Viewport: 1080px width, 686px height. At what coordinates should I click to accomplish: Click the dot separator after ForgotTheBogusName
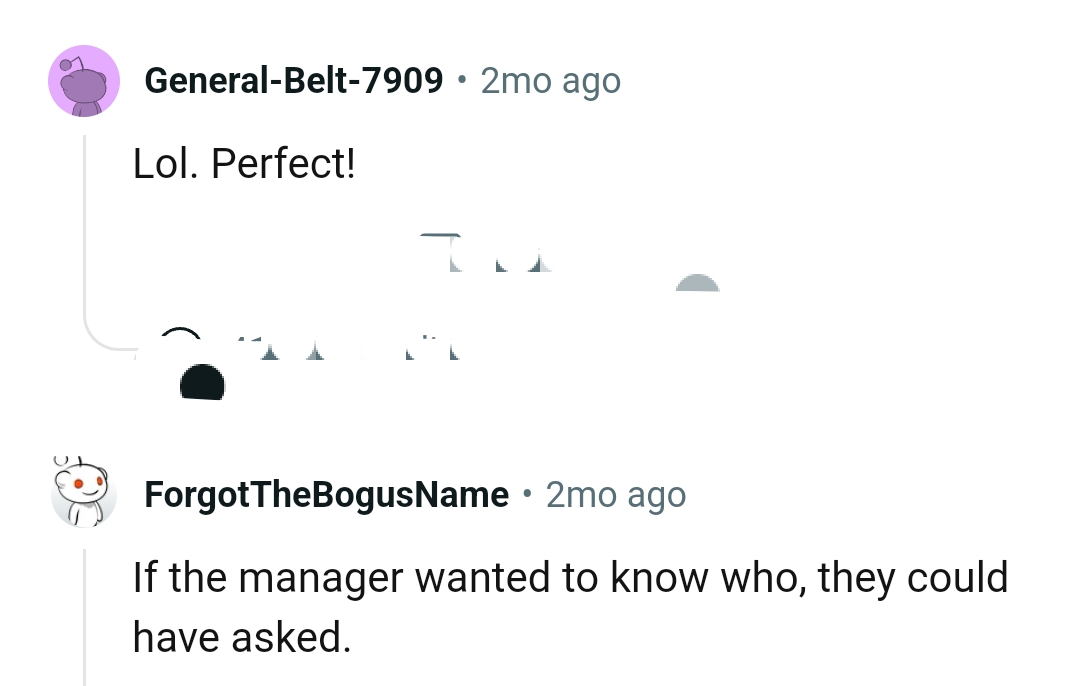[x=527, y=494]
